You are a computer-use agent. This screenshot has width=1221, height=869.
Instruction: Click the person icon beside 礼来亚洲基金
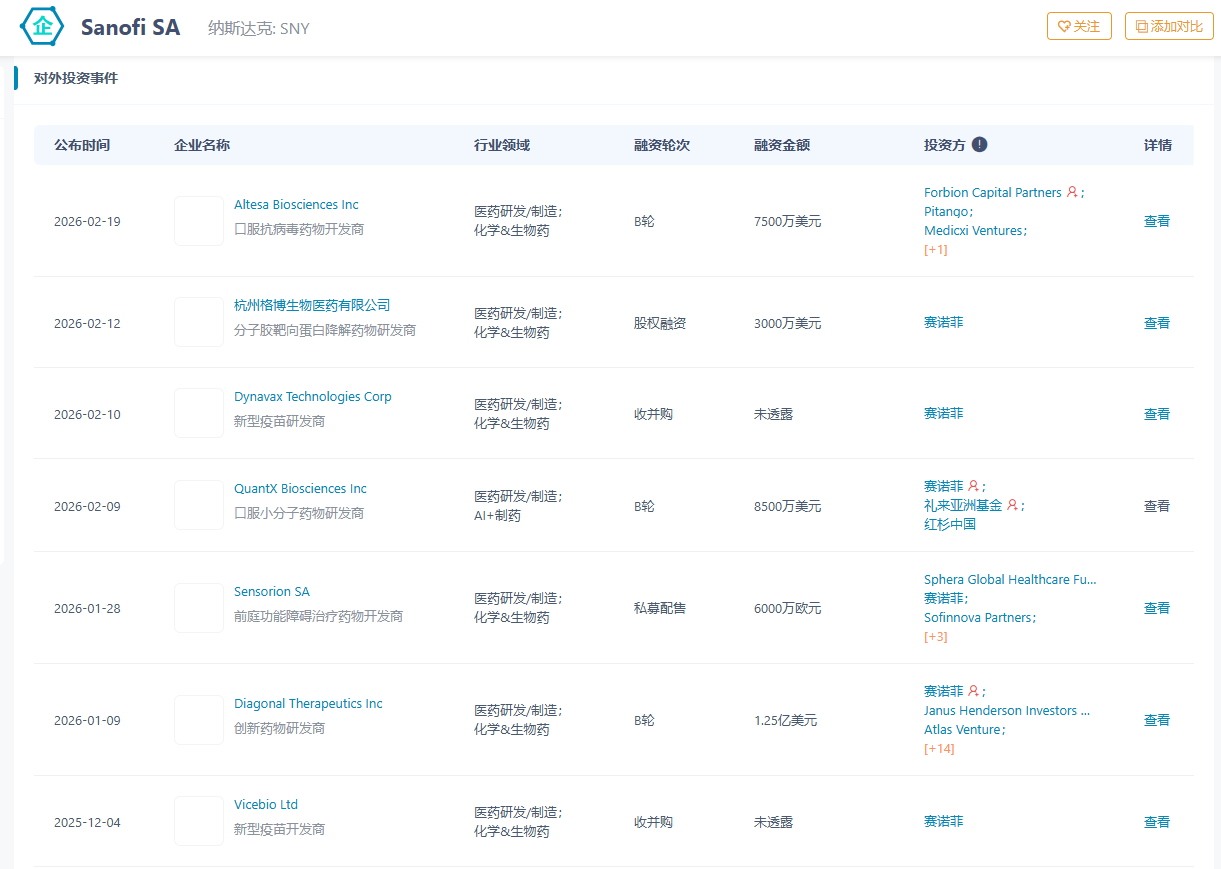1012,505
